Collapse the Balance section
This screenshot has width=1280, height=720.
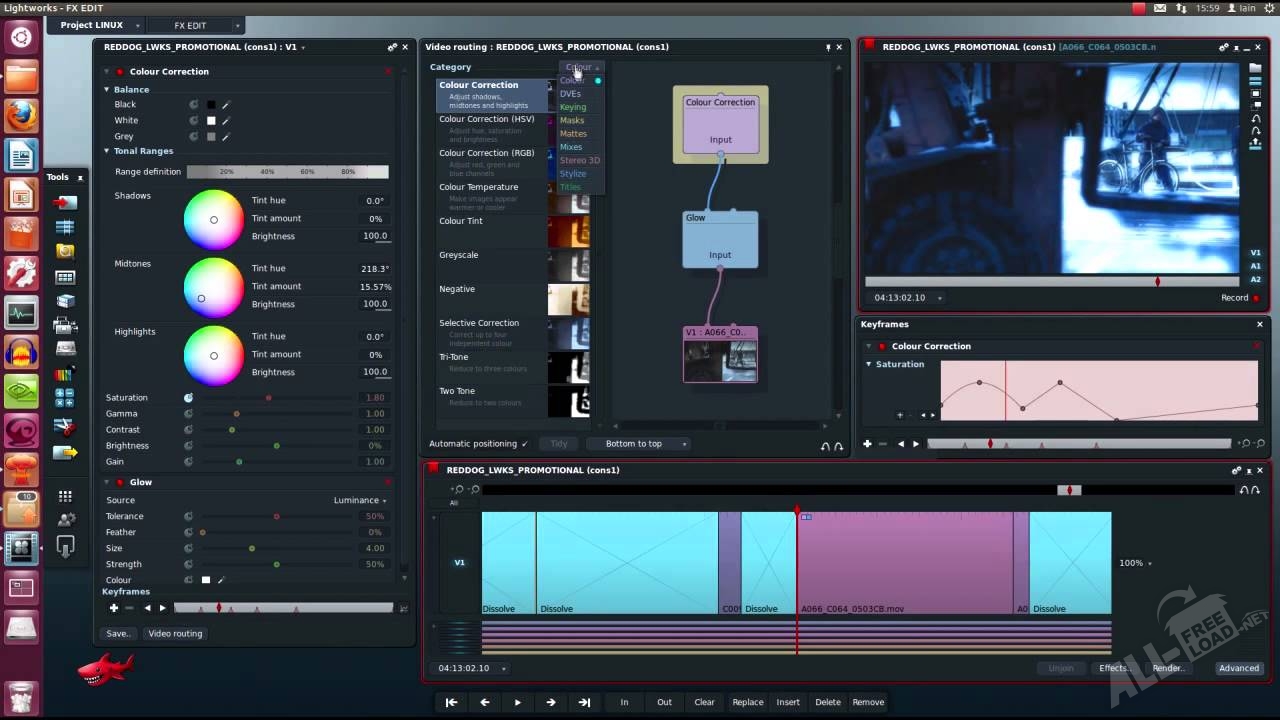107,90
